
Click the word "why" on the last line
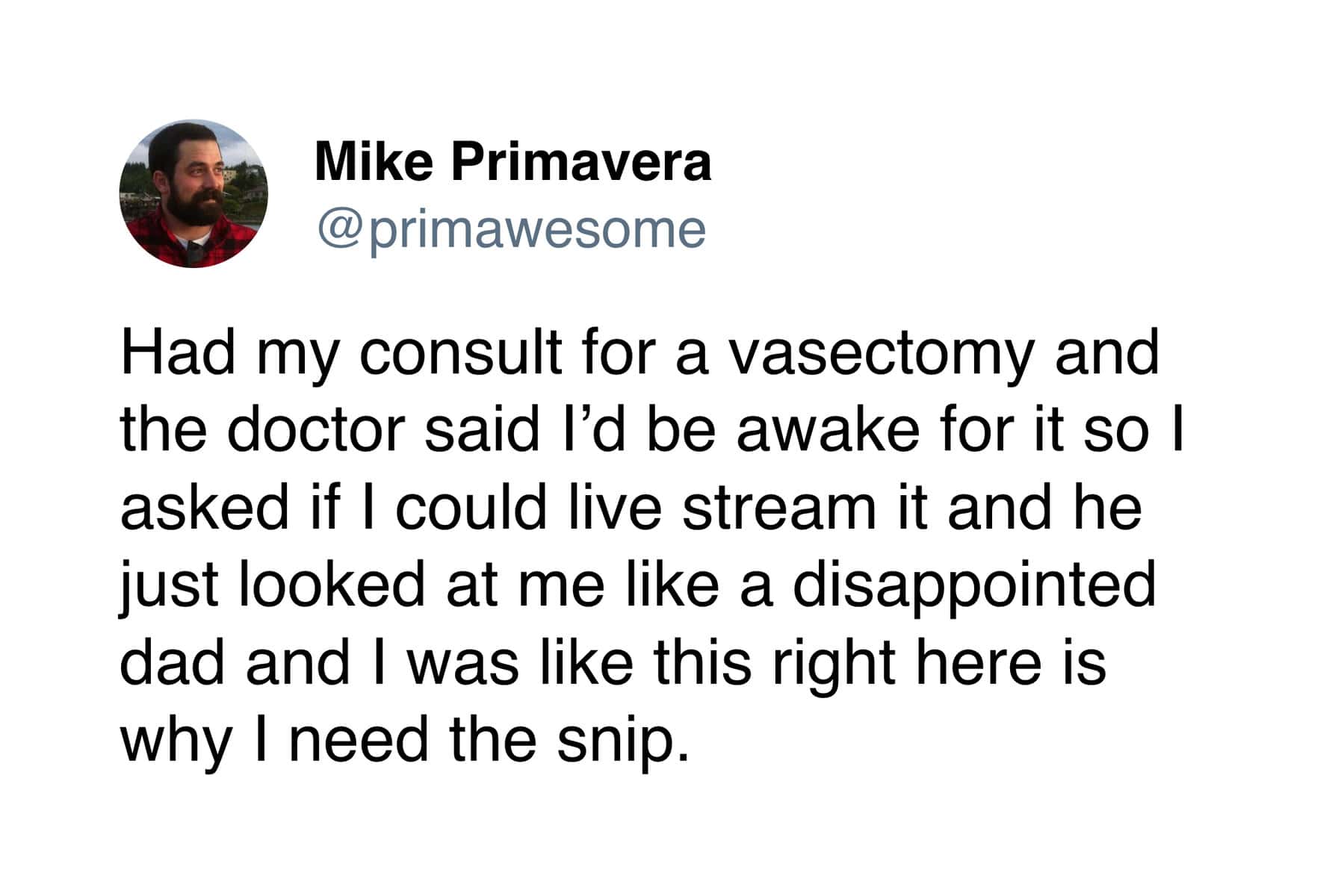176,745
